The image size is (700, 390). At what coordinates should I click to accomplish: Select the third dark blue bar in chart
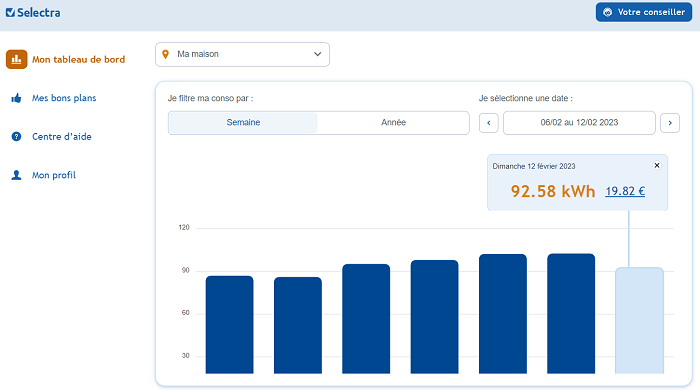tap(366, 319)
